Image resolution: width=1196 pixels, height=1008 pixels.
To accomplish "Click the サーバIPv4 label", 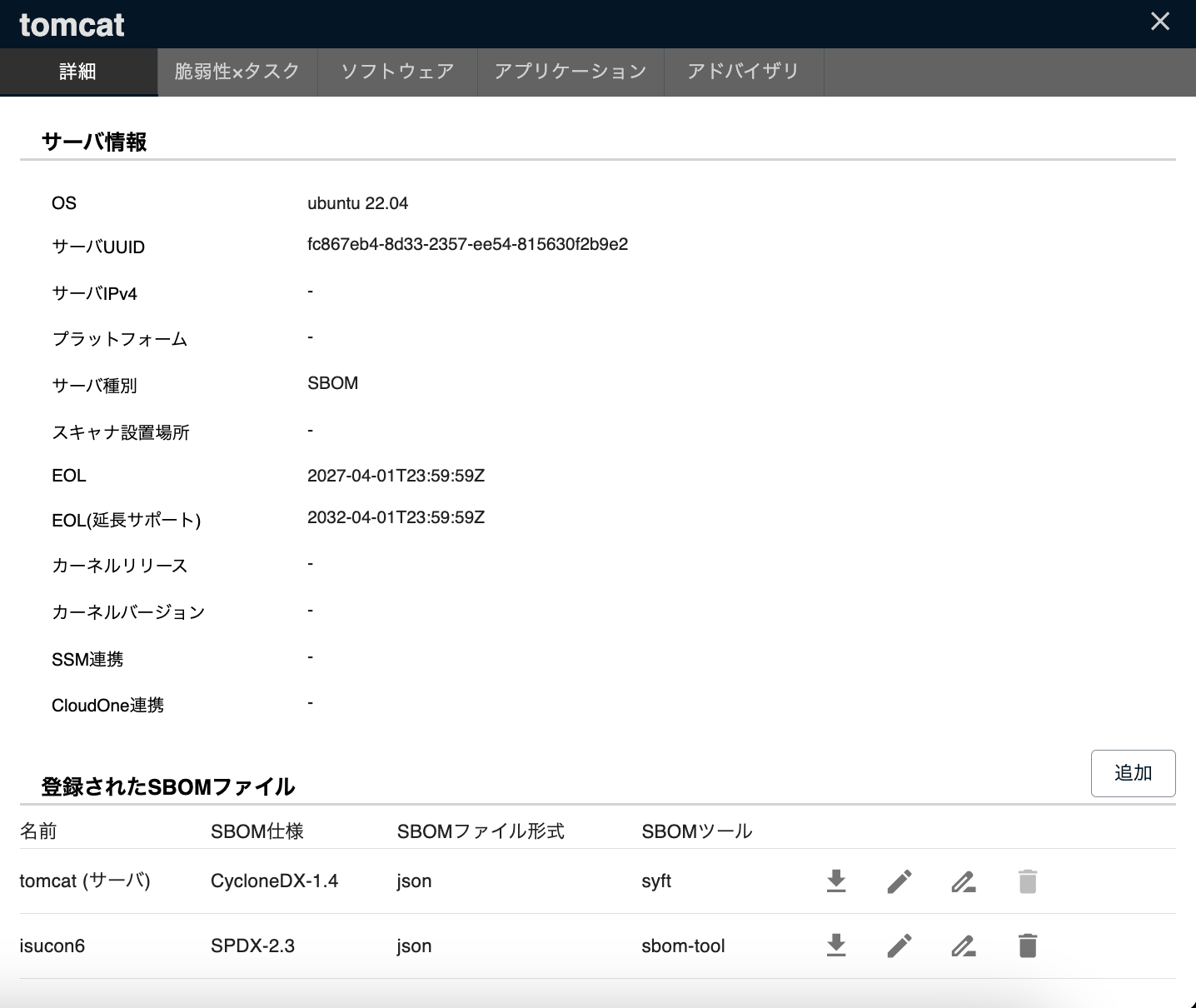I will (94, 293).
